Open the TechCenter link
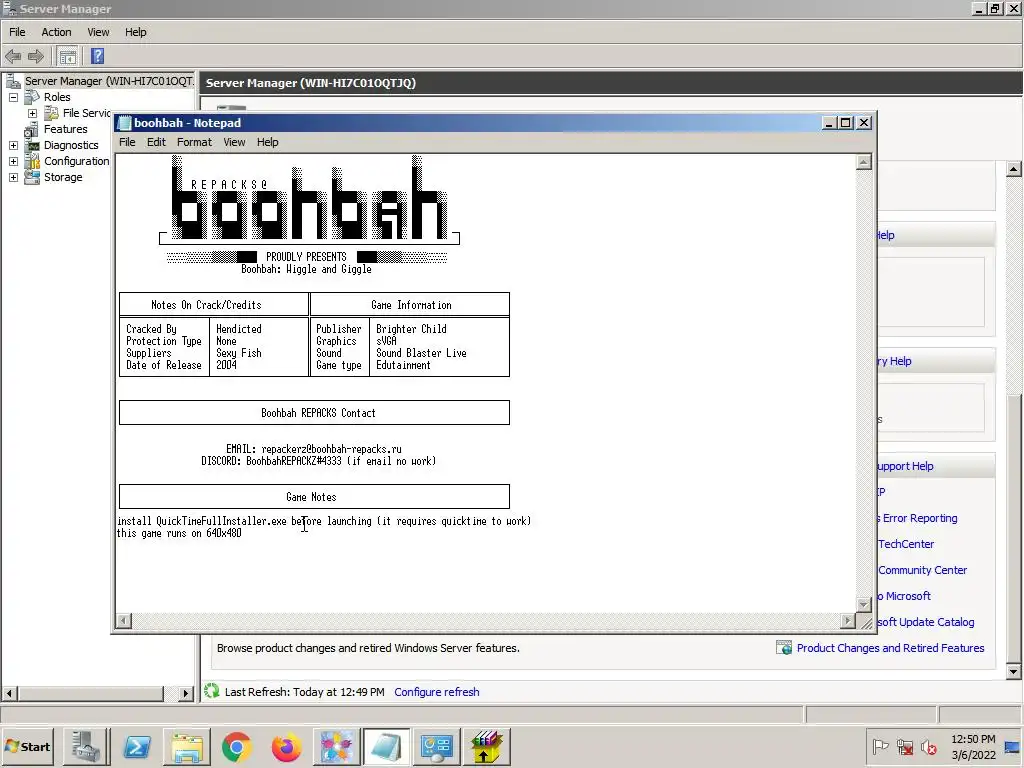Viewport: 1024px width, 768px height. pyautogui.click(x=906, y=544)
